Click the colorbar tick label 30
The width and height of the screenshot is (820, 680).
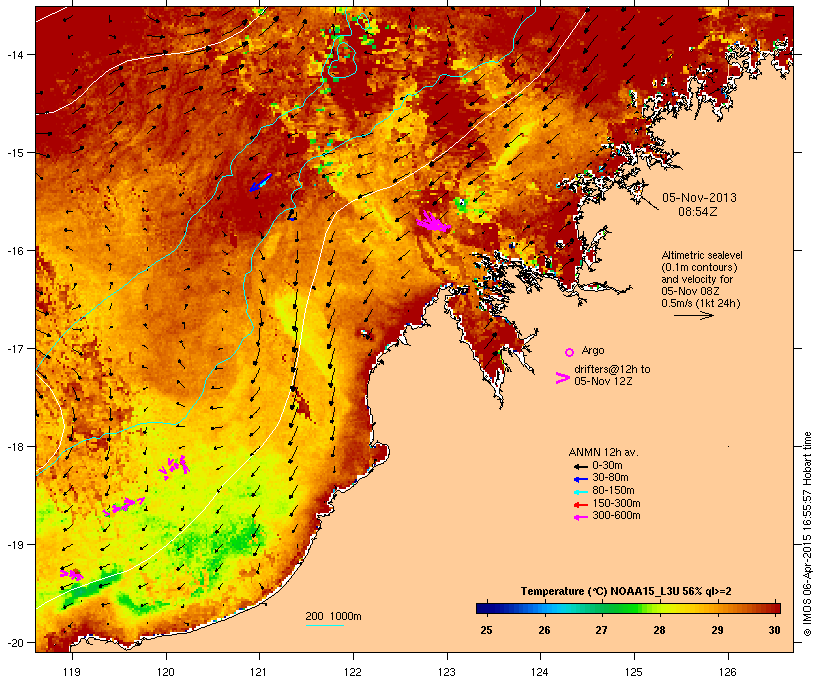(x=775, y=630)
